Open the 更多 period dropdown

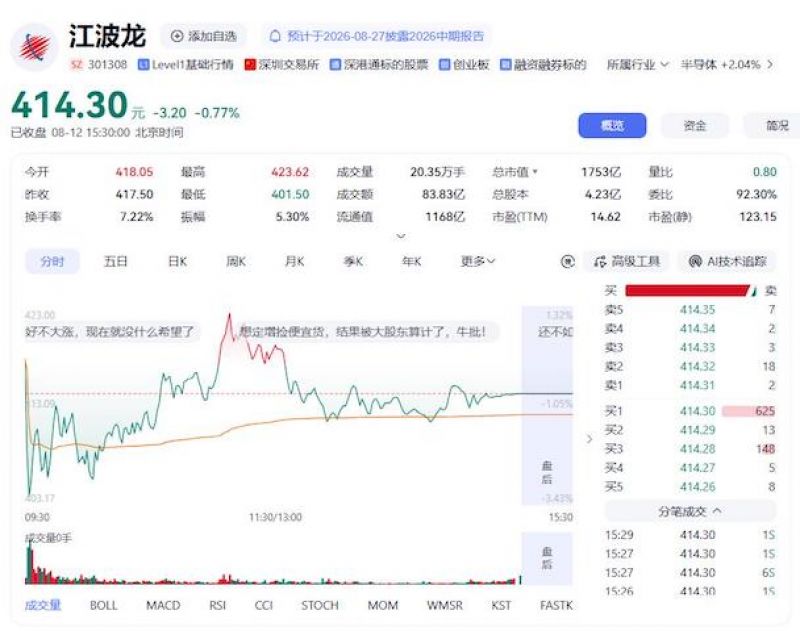[478, 262]
